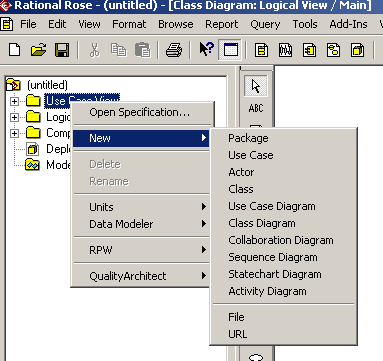Click the Copy toolbar icon
The width and height of the screenshot is (383, 361).
[x=118, y=50]
